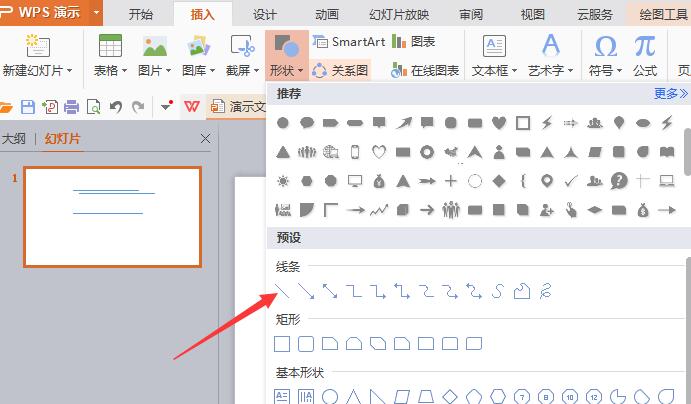Open print preview from quick toolbar
This screenshot has width=691, height=404.
[x=93, y=107]
